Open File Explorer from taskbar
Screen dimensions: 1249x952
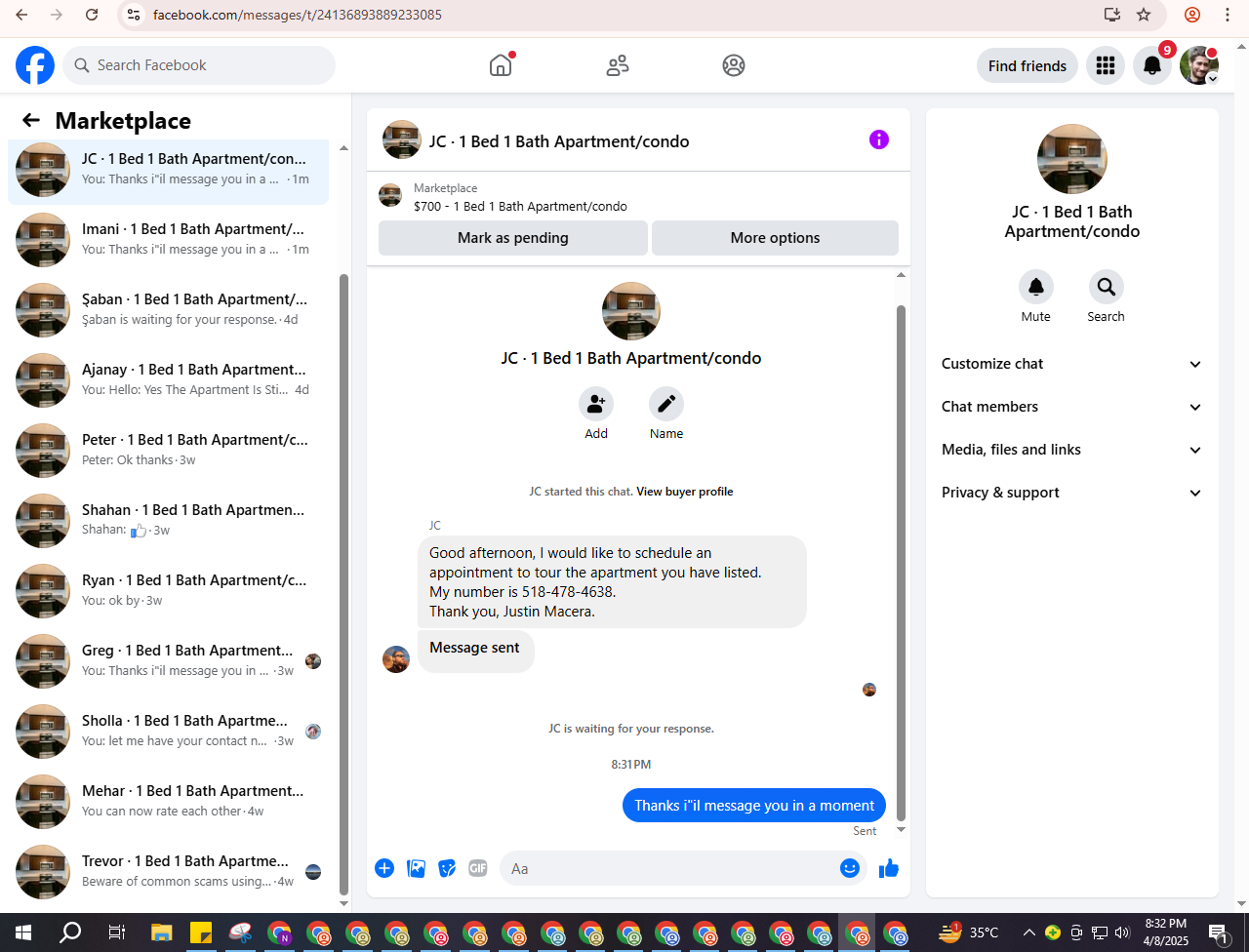(162, 932)
